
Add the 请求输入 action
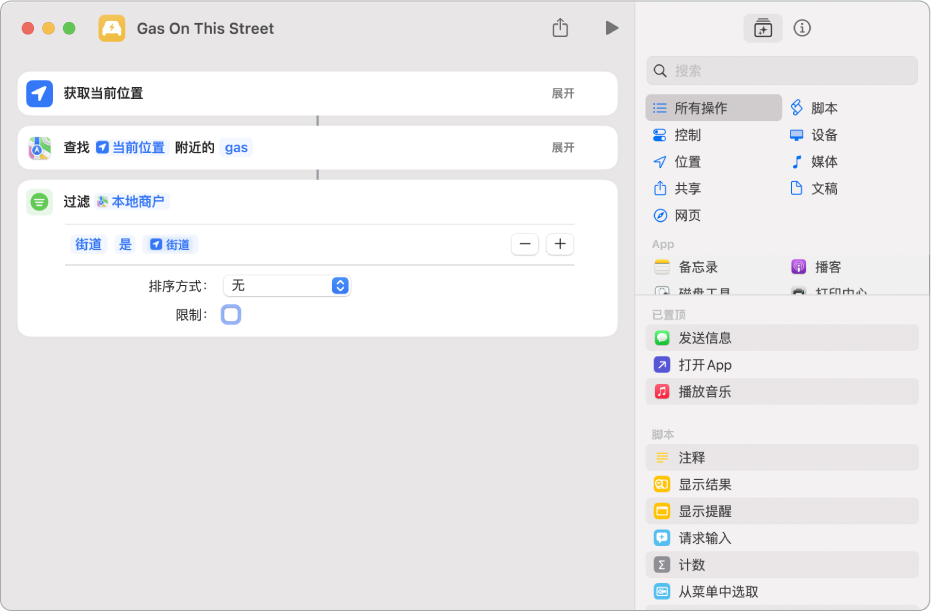coord(782,538)
